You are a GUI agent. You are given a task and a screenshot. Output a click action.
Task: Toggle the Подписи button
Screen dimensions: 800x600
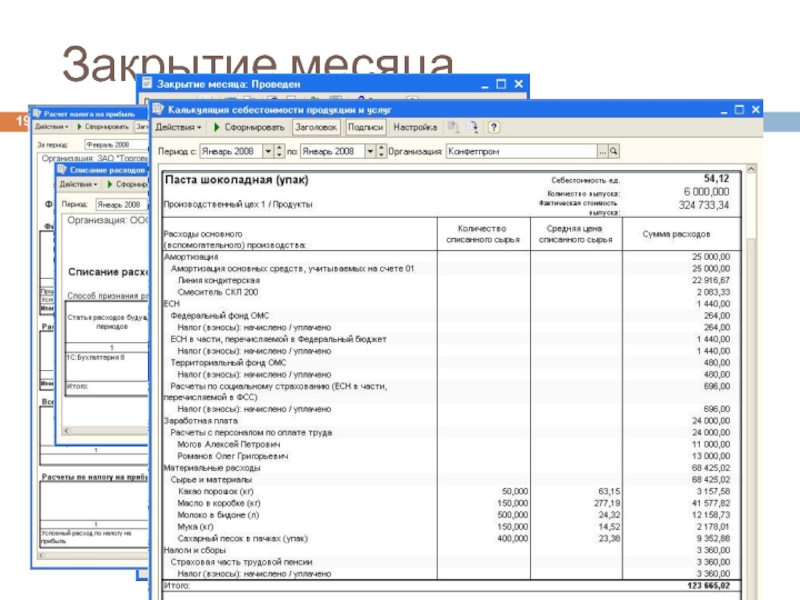[366, 128]
